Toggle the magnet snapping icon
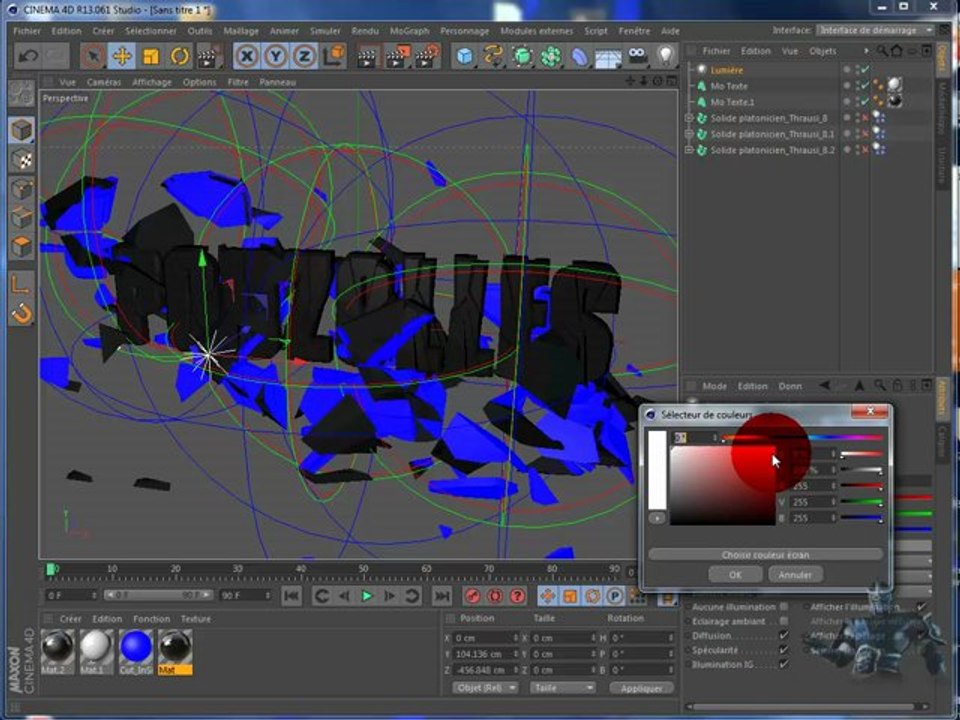Viewport: 960px width, 720px height. (21, 313)
